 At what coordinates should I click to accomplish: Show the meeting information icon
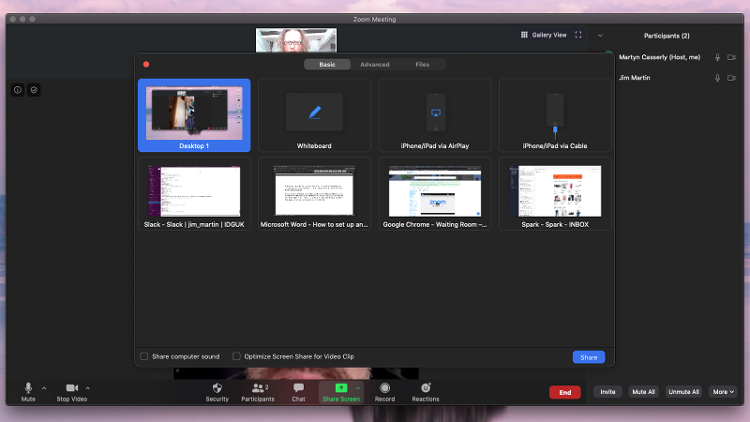[18, 90]
